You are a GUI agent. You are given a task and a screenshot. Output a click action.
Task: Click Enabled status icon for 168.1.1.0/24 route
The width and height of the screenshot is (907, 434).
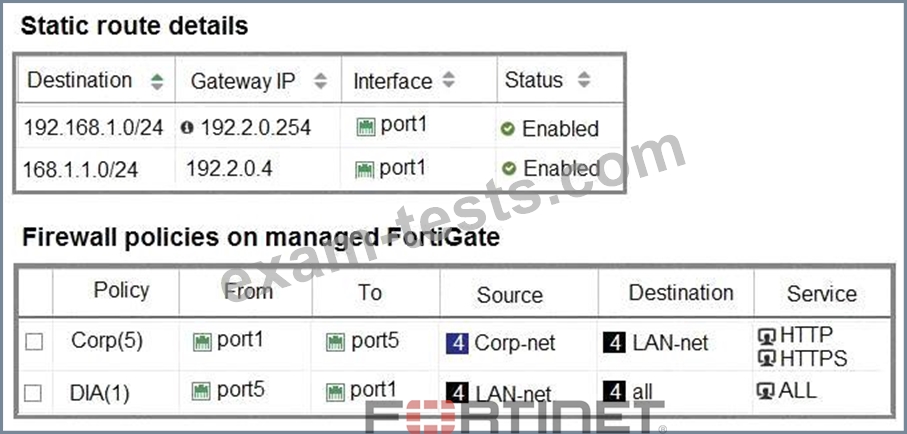click(x=509, y=169)
